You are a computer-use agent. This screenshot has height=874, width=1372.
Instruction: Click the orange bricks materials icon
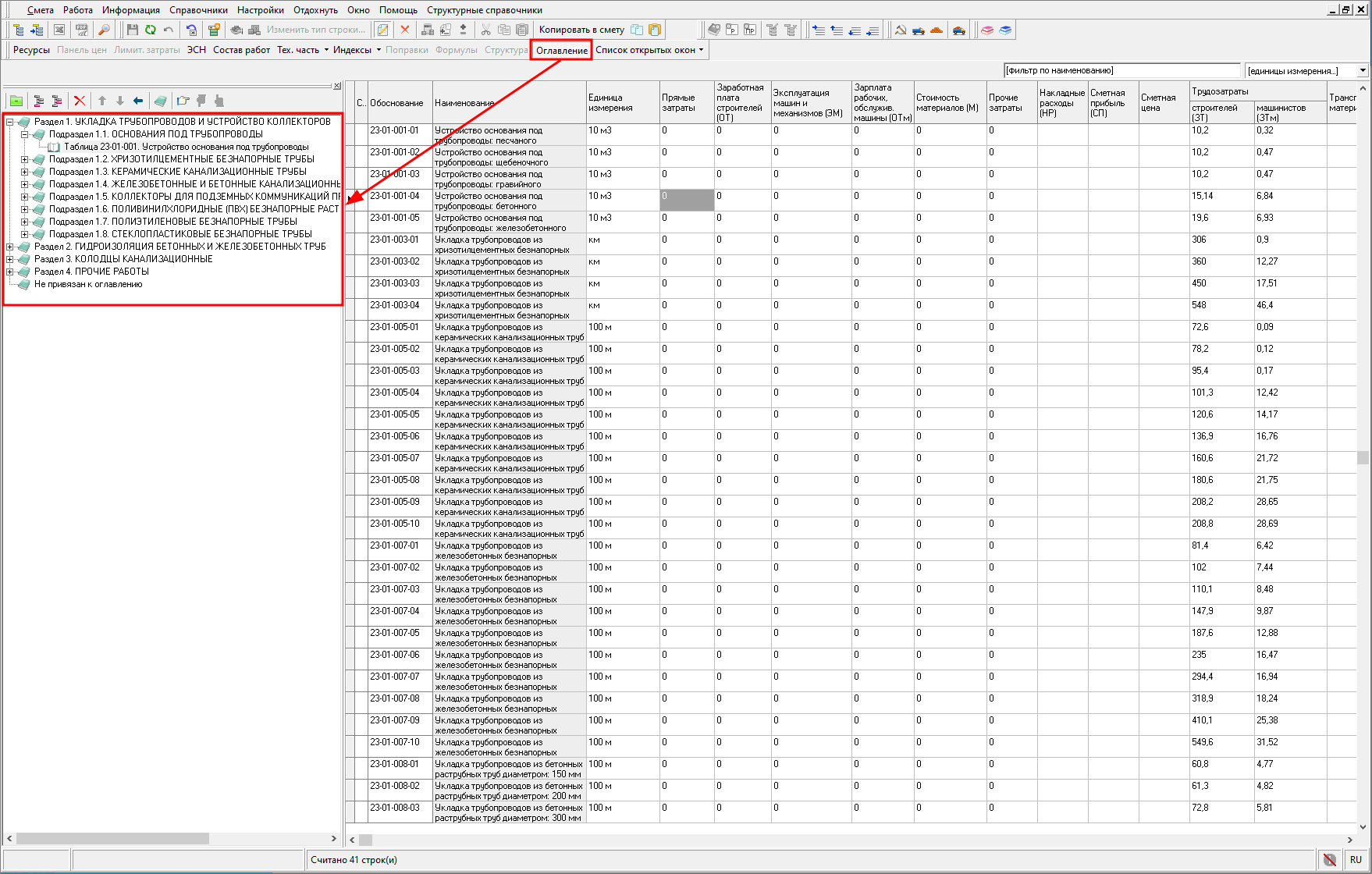pyautogui.click(x=937, y=30)
